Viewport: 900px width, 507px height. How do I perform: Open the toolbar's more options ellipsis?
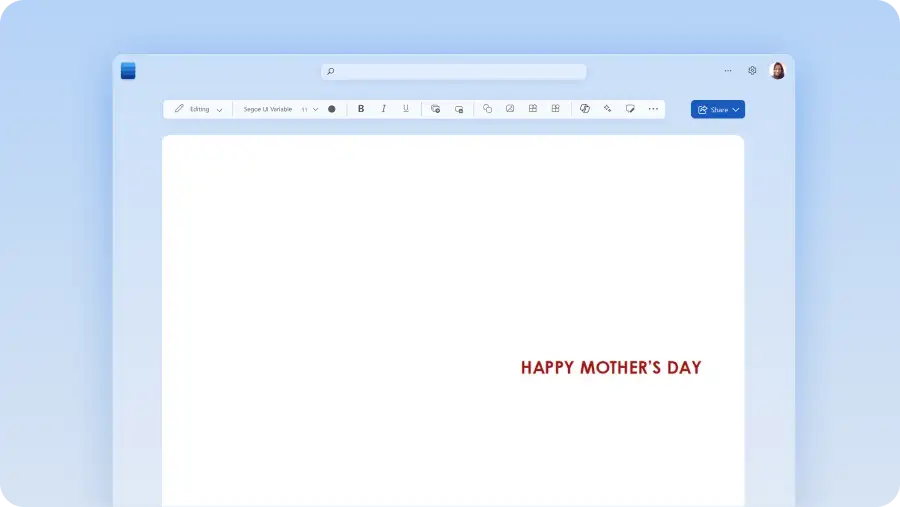tap(653, 109)
